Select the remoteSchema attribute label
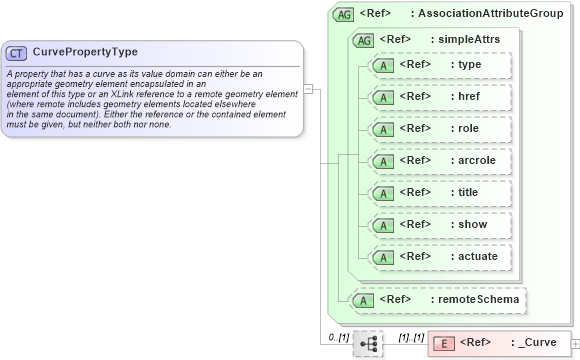The height and width of the screenshot is (360, 580). 479,299
